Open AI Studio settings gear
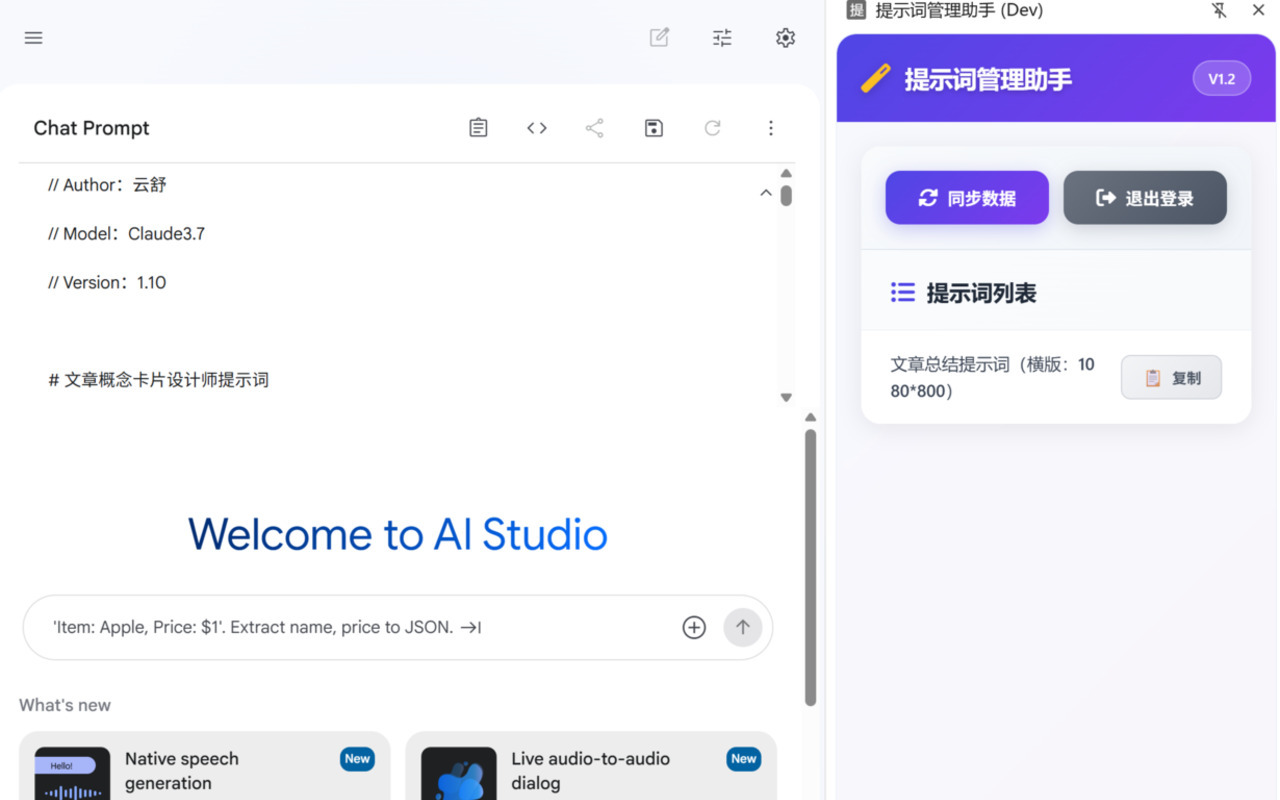This screenshot has width=1280, height=800. (x=785, y=37)
